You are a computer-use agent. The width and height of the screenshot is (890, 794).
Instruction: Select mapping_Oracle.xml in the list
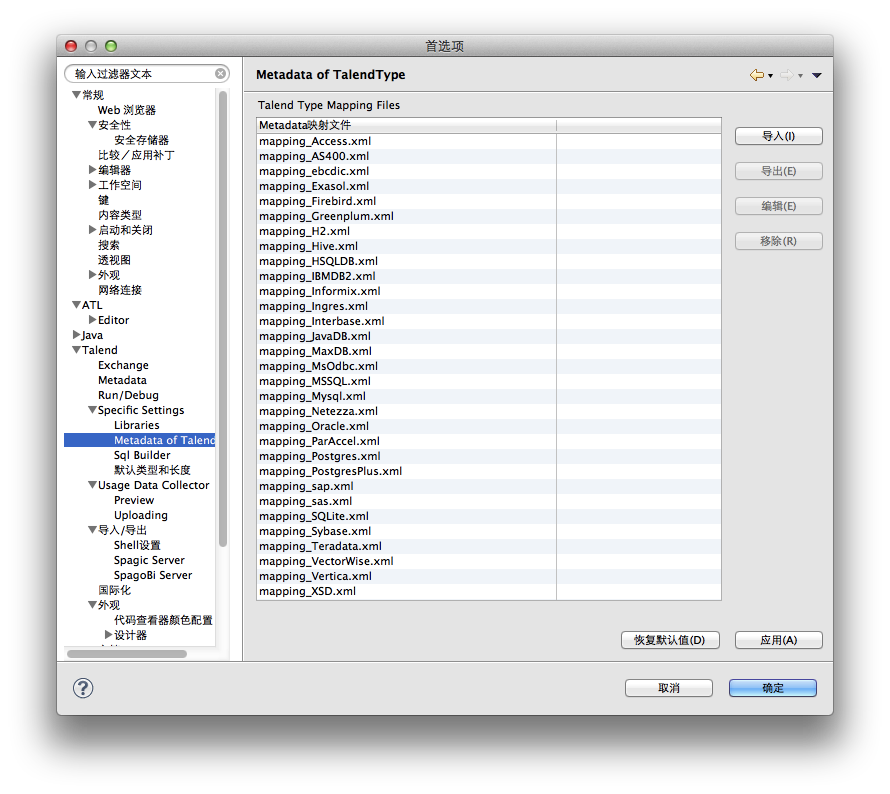313,426
